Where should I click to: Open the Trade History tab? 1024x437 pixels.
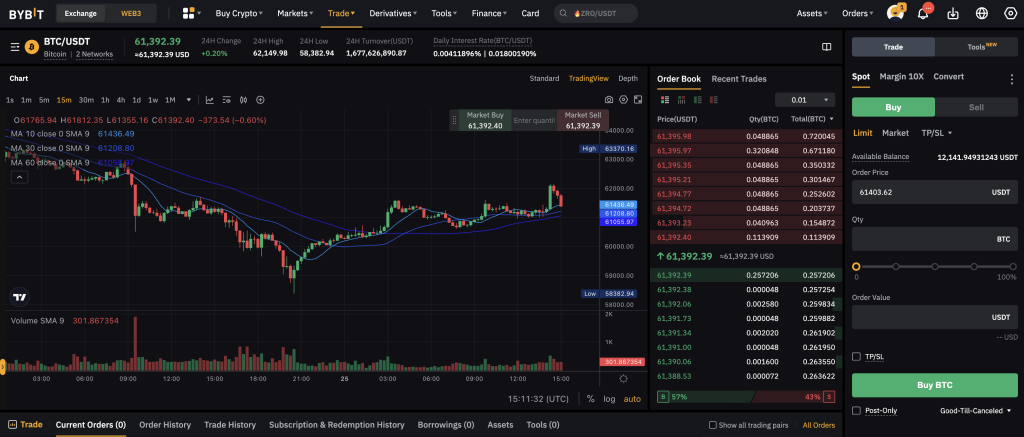pyautogui.click(x=230, y=425)
